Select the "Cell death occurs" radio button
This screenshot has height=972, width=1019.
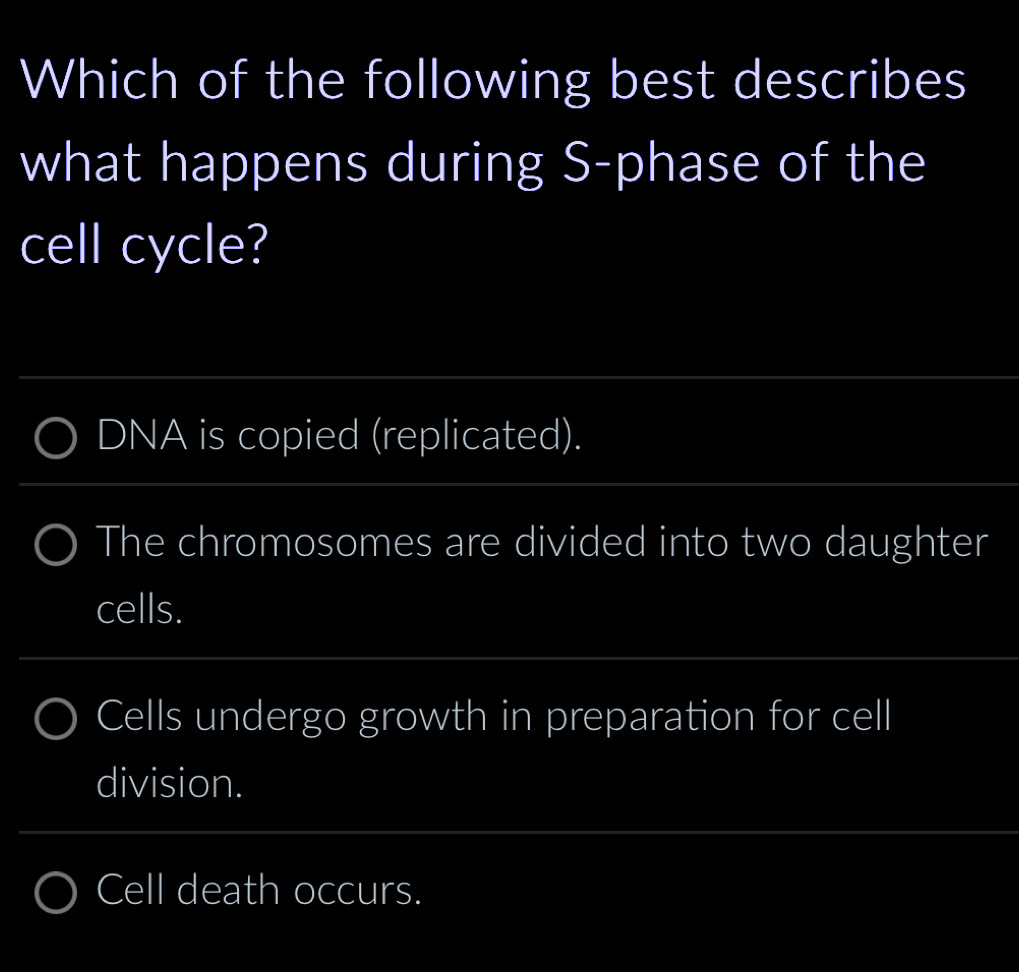pyautogui.click(x=57, y=892)
